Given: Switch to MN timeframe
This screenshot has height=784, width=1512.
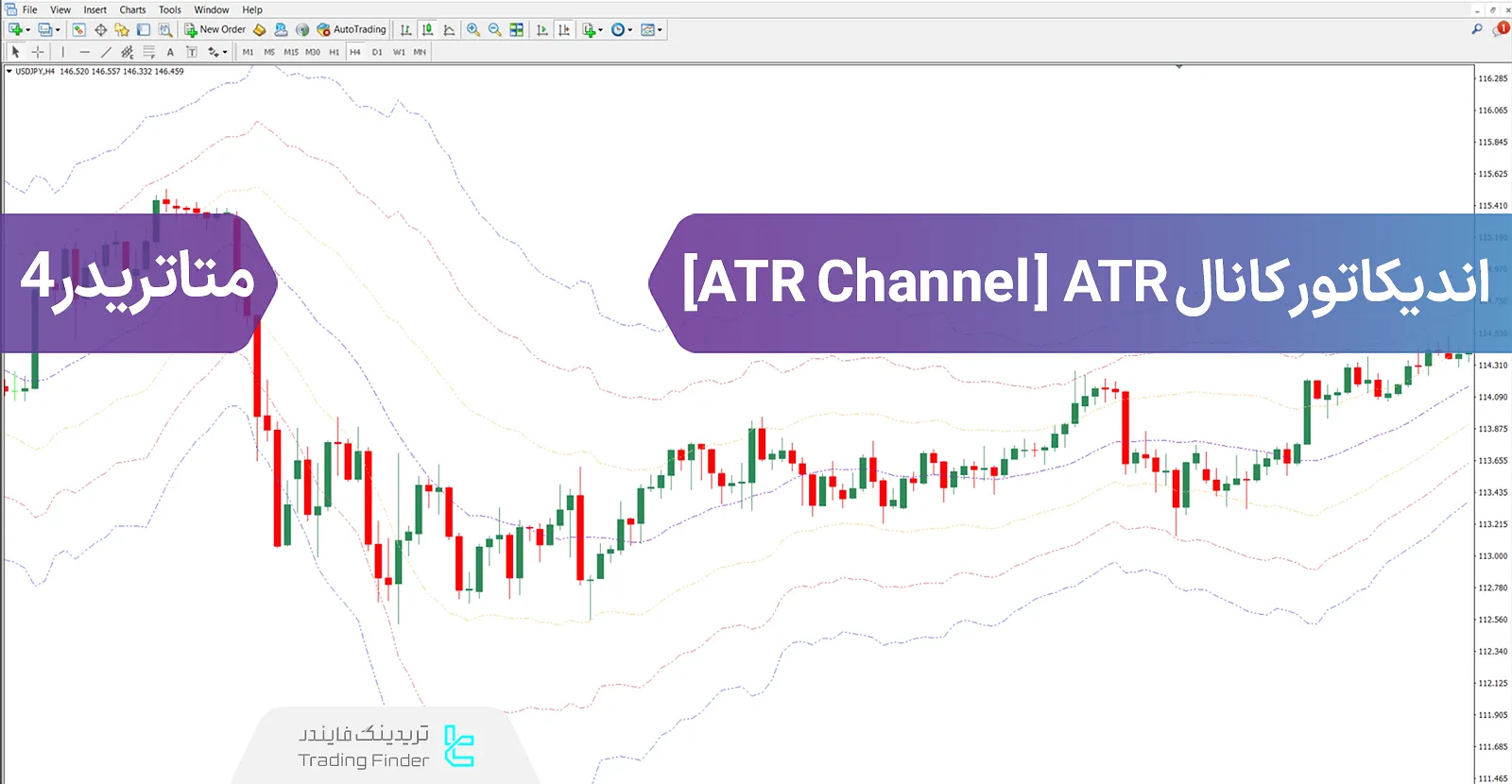Looking at the screenshot, I should (x=420, y=52).
